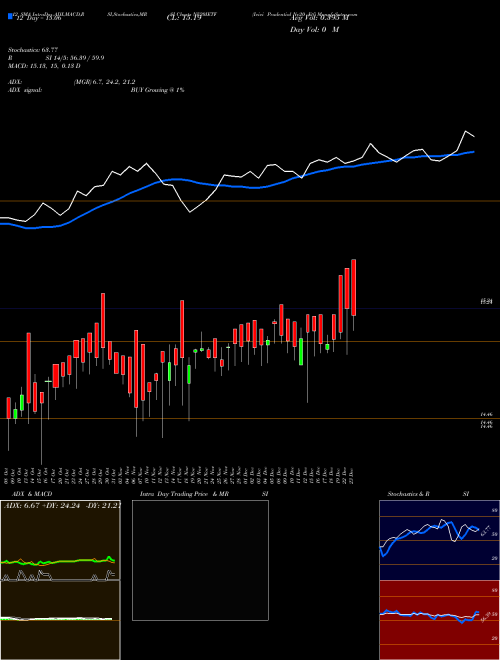Screen dimensions: 500x660
Task: Click the large green candle near 11 Dec
Action: (x=301, y=351)
